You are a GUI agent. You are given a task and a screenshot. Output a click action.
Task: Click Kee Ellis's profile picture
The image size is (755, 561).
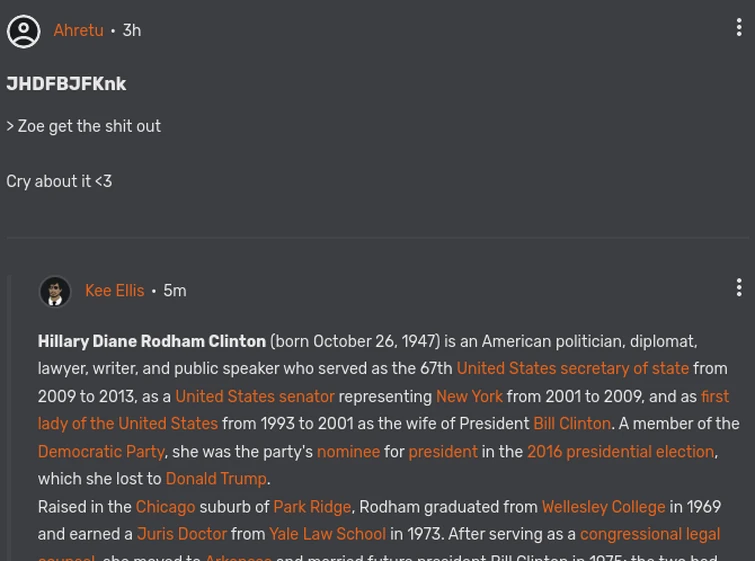55,291
